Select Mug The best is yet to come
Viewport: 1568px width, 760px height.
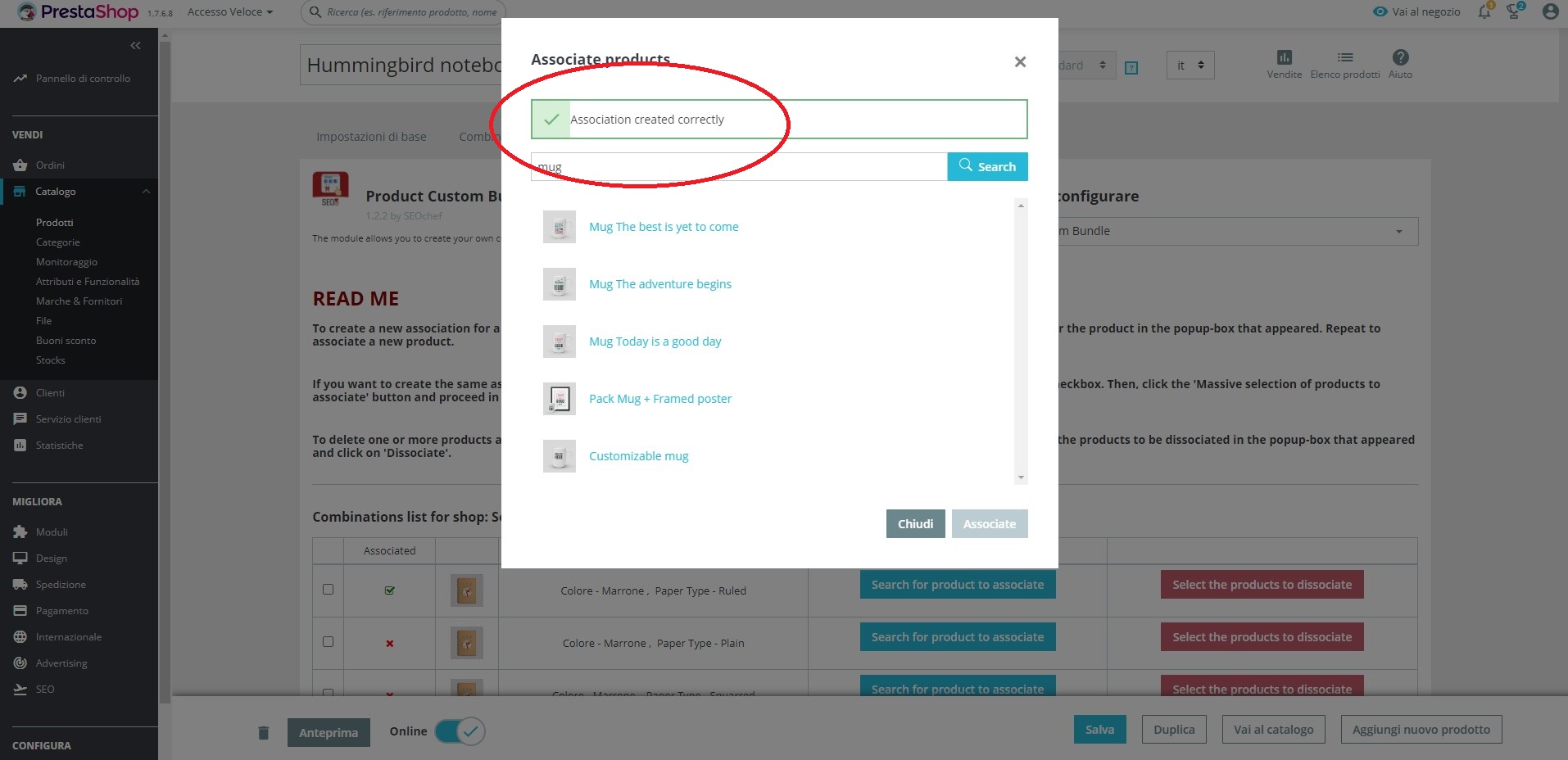point(664,227)
